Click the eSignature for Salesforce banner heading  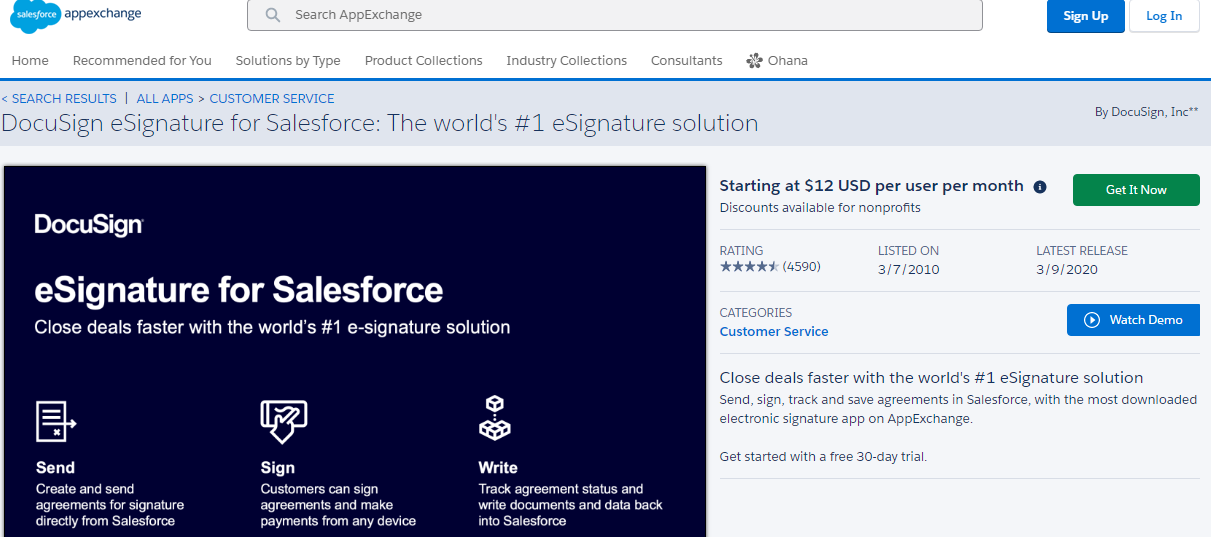pos(239,291)
